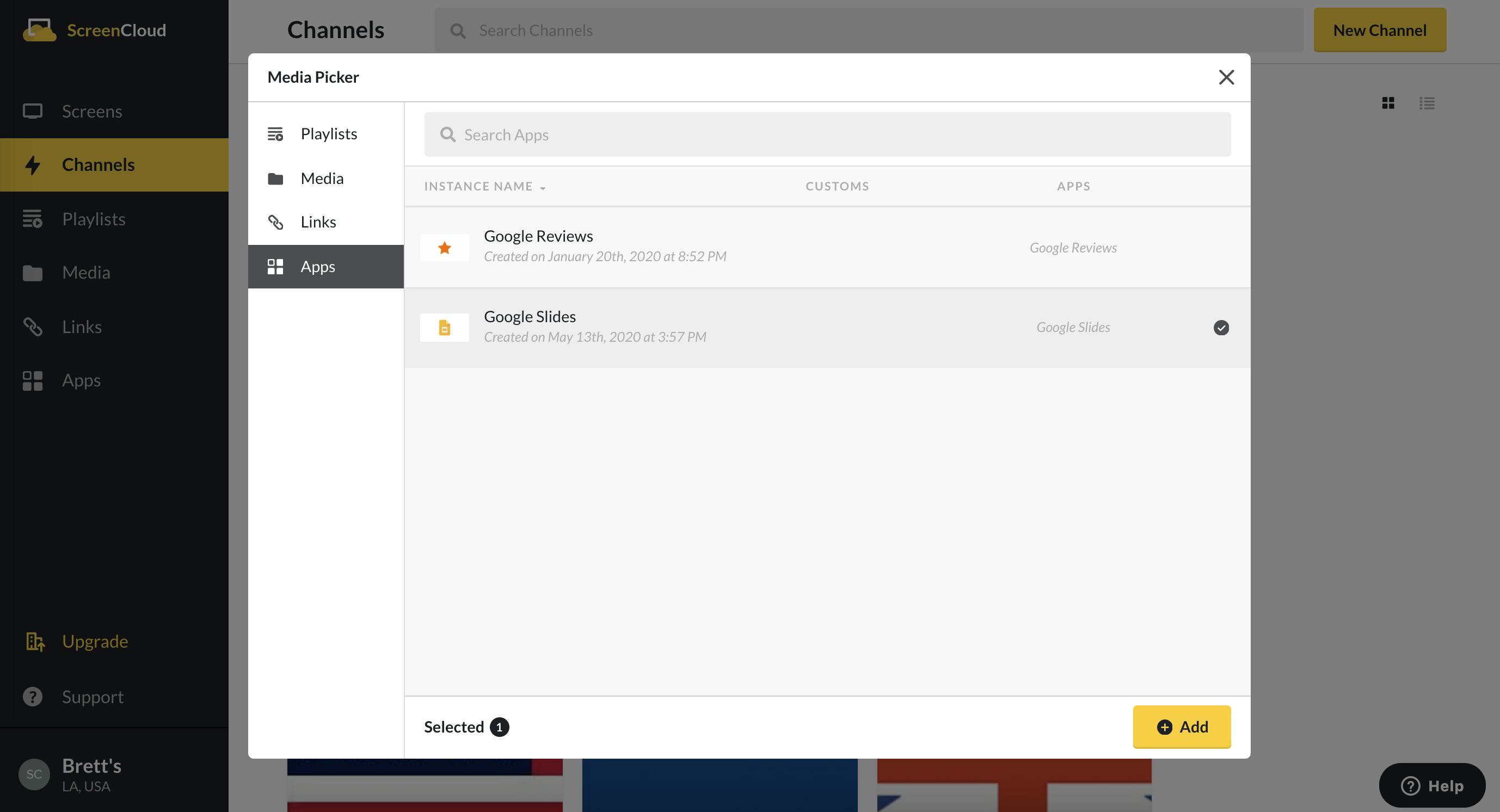Image resolution: width=1500 pixels, height=812 pixels.
Task: Click the Media Picker Playlists icon
Action: tap(275, 134)
